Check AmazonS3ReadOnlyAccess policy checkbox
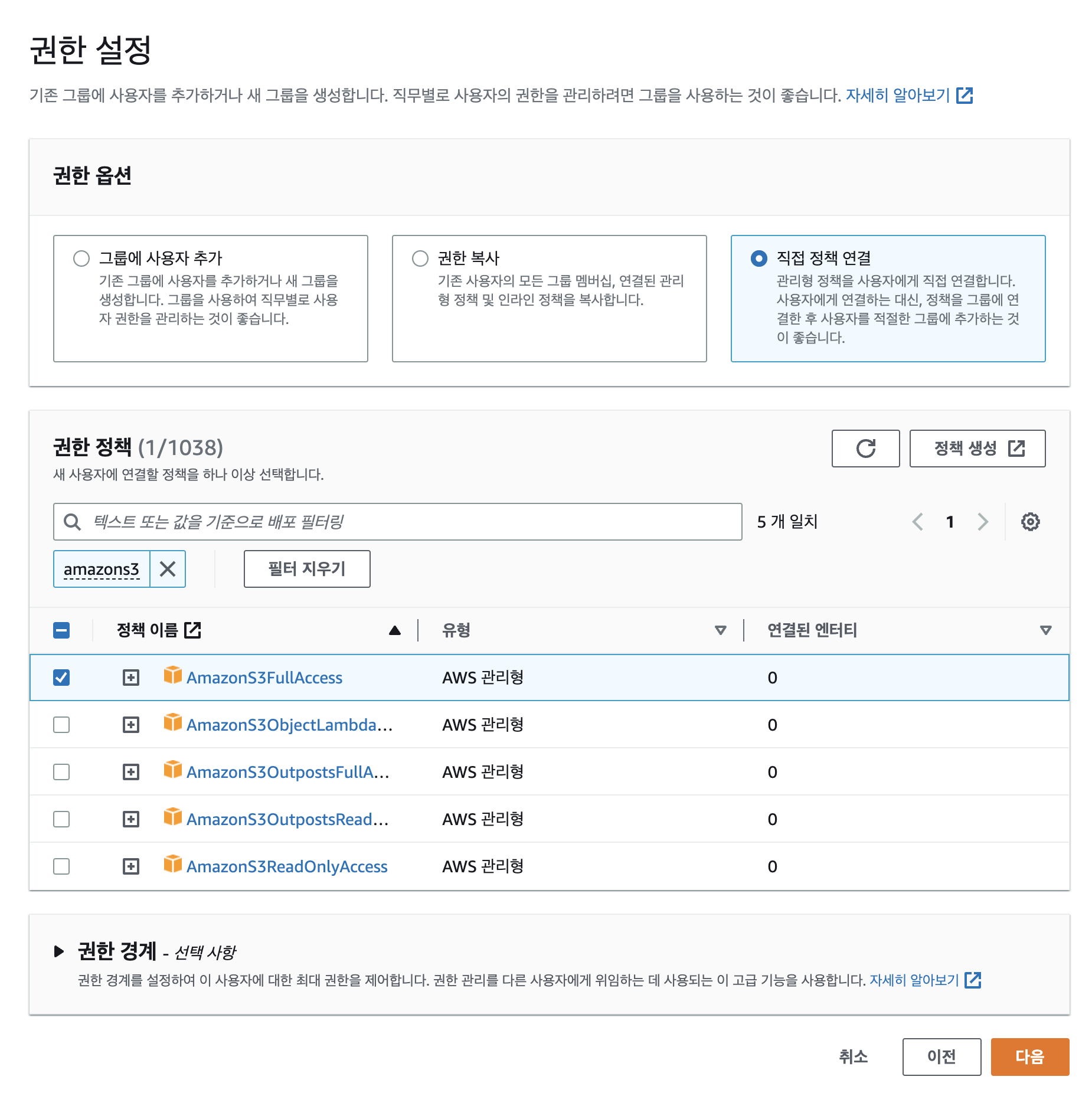Screen dimensions: 1092x1106 point(61,866)
